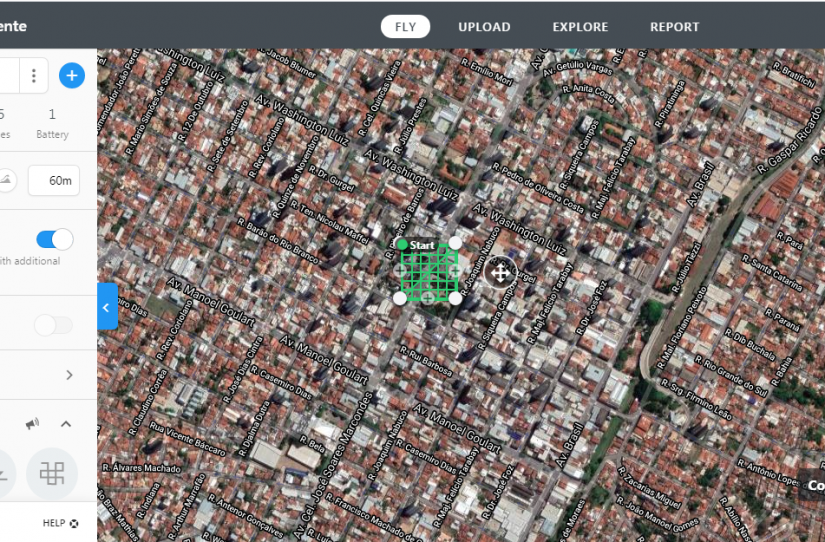Click the left-edge plus midpoint handle
Viewport: 825px width, 542px height.
tap(400, 270)
